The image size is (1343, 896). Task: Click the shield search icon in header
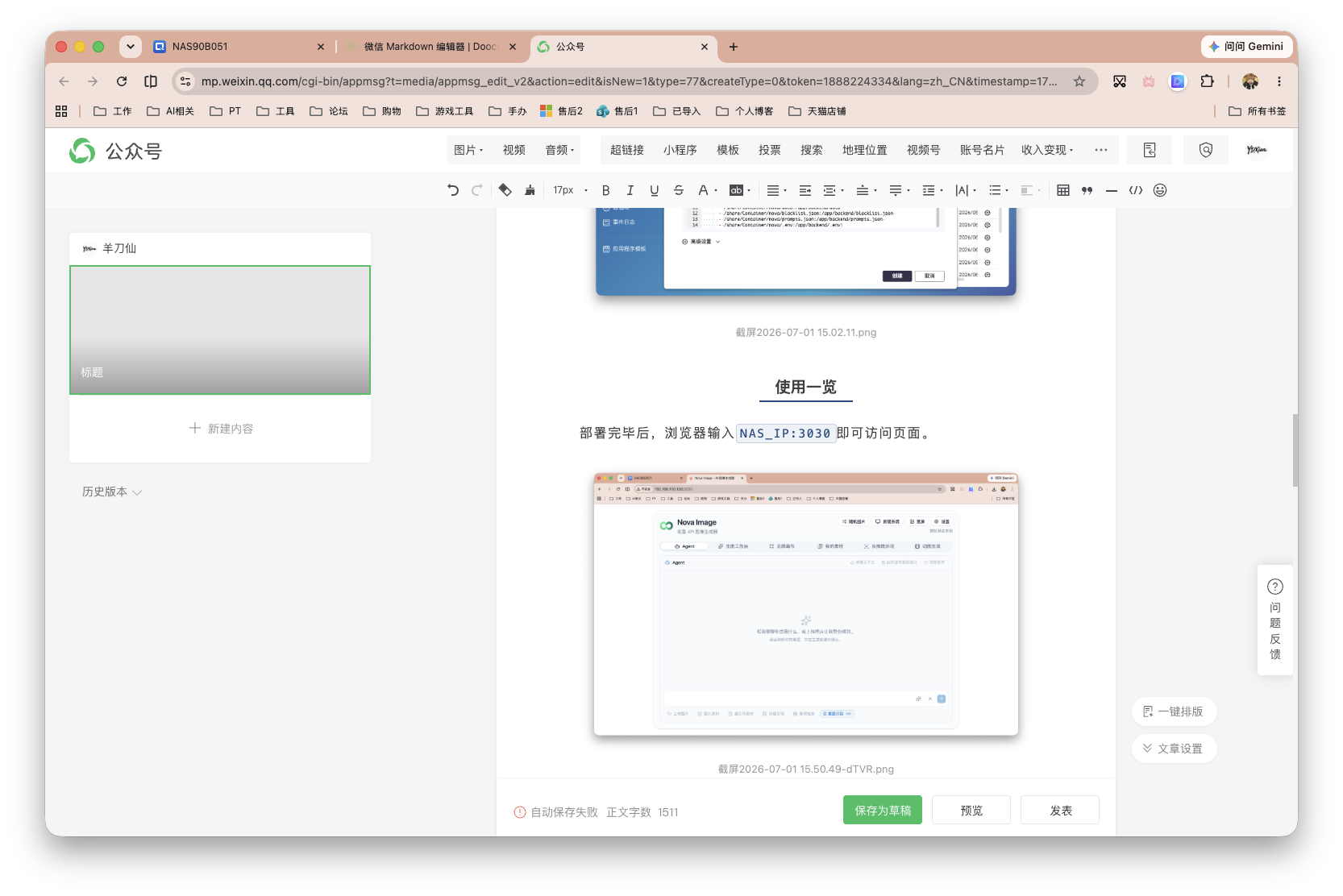point(1206,150)
